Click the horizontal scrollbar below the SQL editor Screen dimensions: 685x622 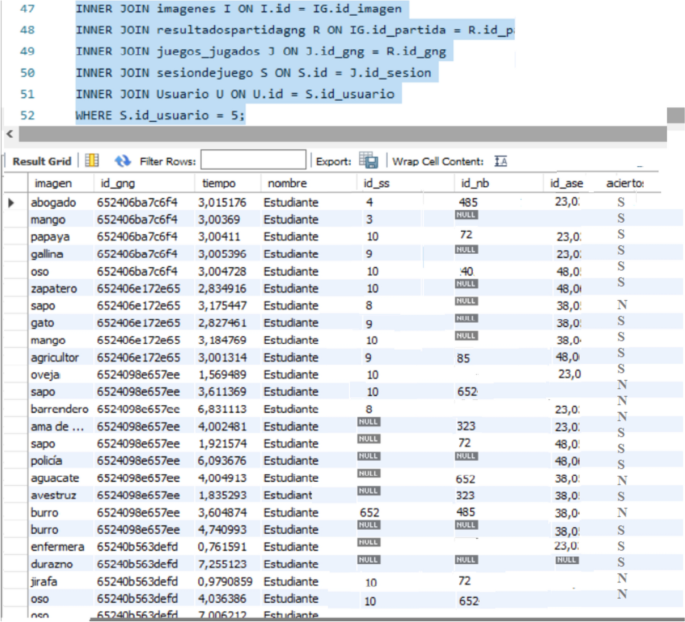[x=340, y=134]
